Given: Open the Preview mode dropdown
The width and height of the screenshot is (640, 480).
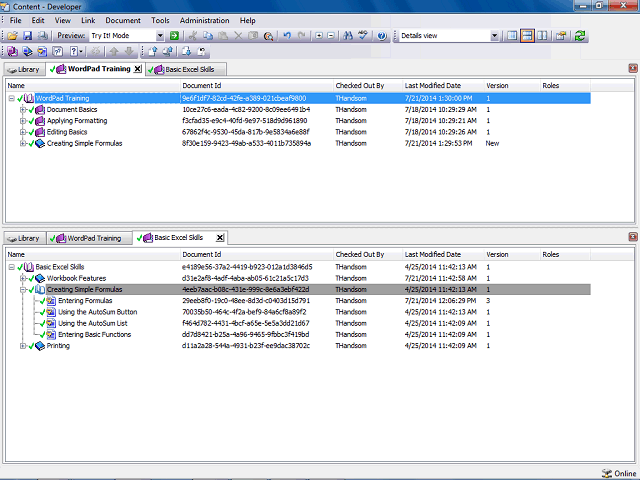Looking at the screenshot, I should point(160,36).
